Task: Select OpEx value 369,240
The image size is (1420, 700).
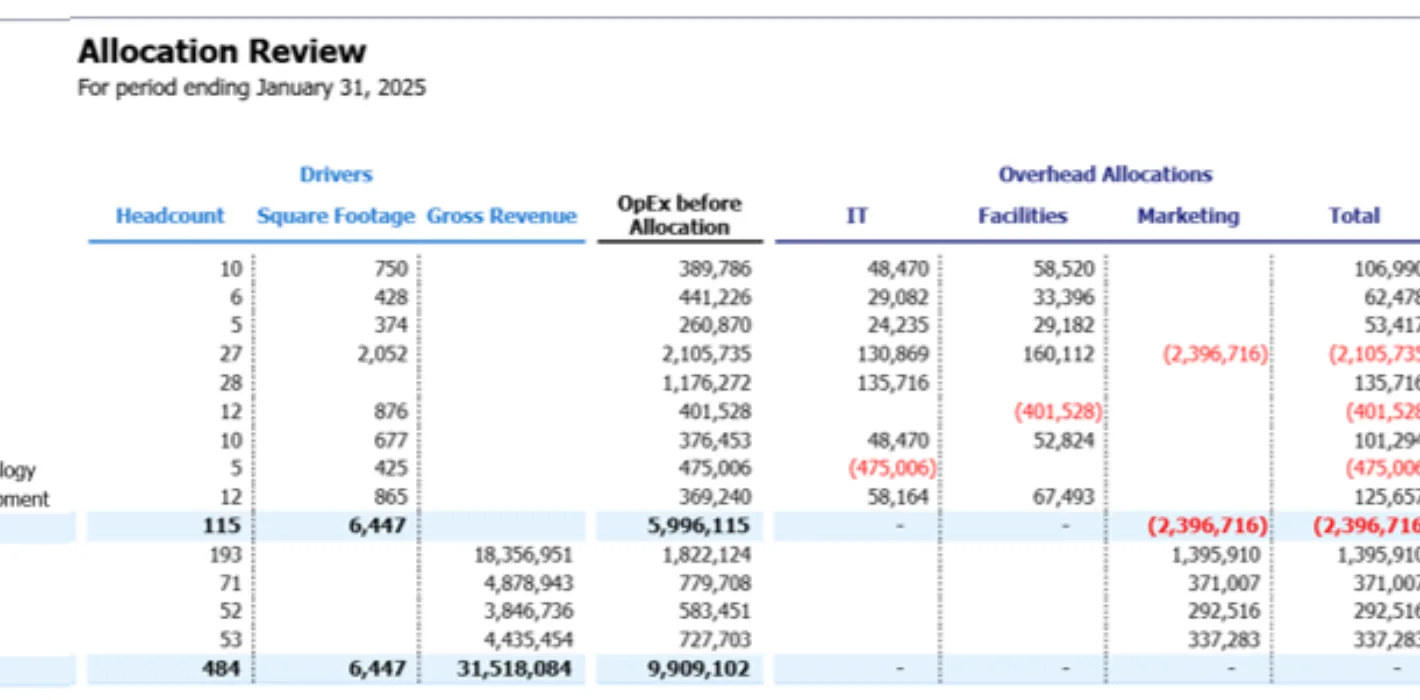Action: [x=714, y=497]
